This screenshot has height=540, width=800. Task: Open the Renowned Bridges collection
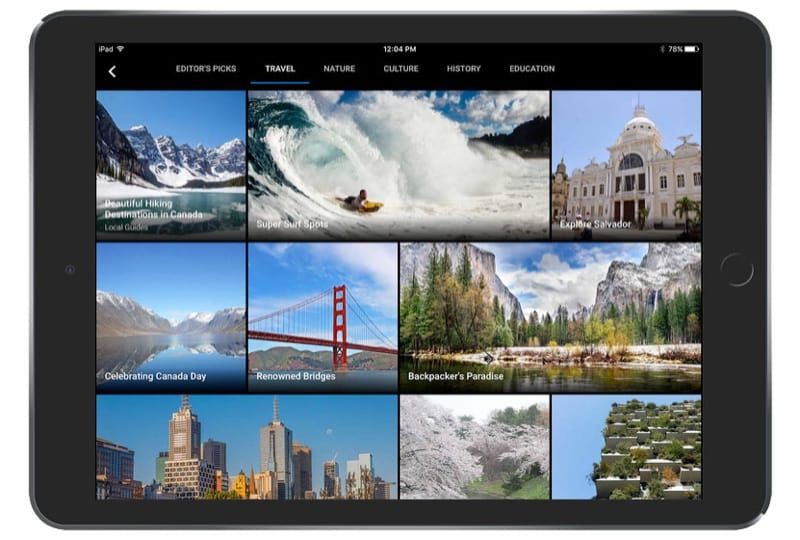pos(322,316)
